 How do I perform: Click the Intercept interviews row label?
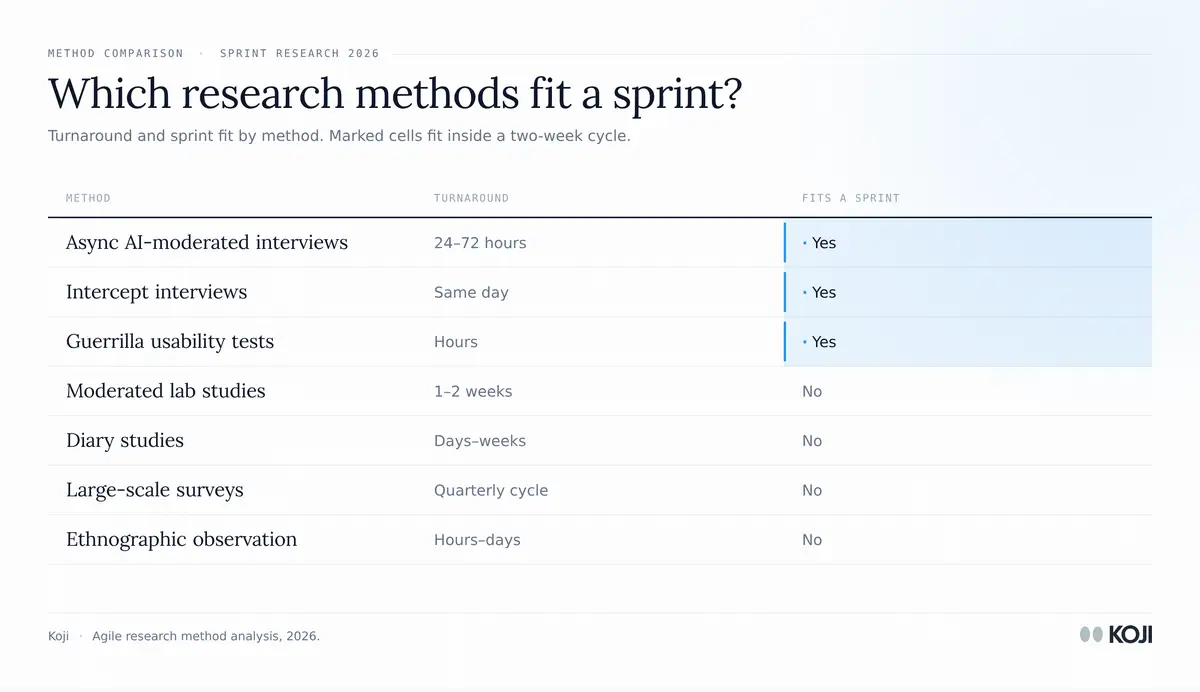pyautogui.click(x=156, y=292)
